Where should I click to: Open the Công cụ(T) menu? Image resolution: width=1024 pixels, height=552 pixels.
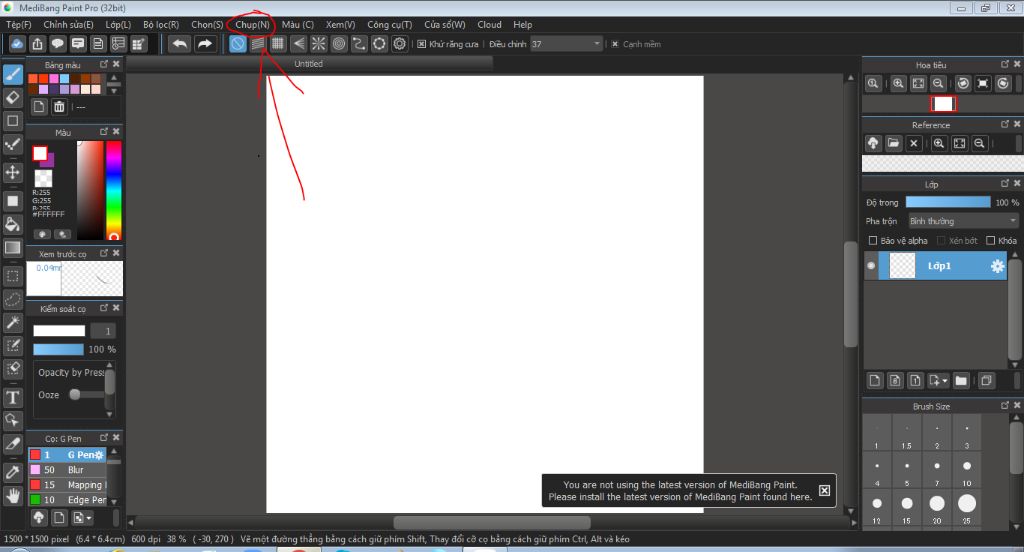click(x=389, y=24)
